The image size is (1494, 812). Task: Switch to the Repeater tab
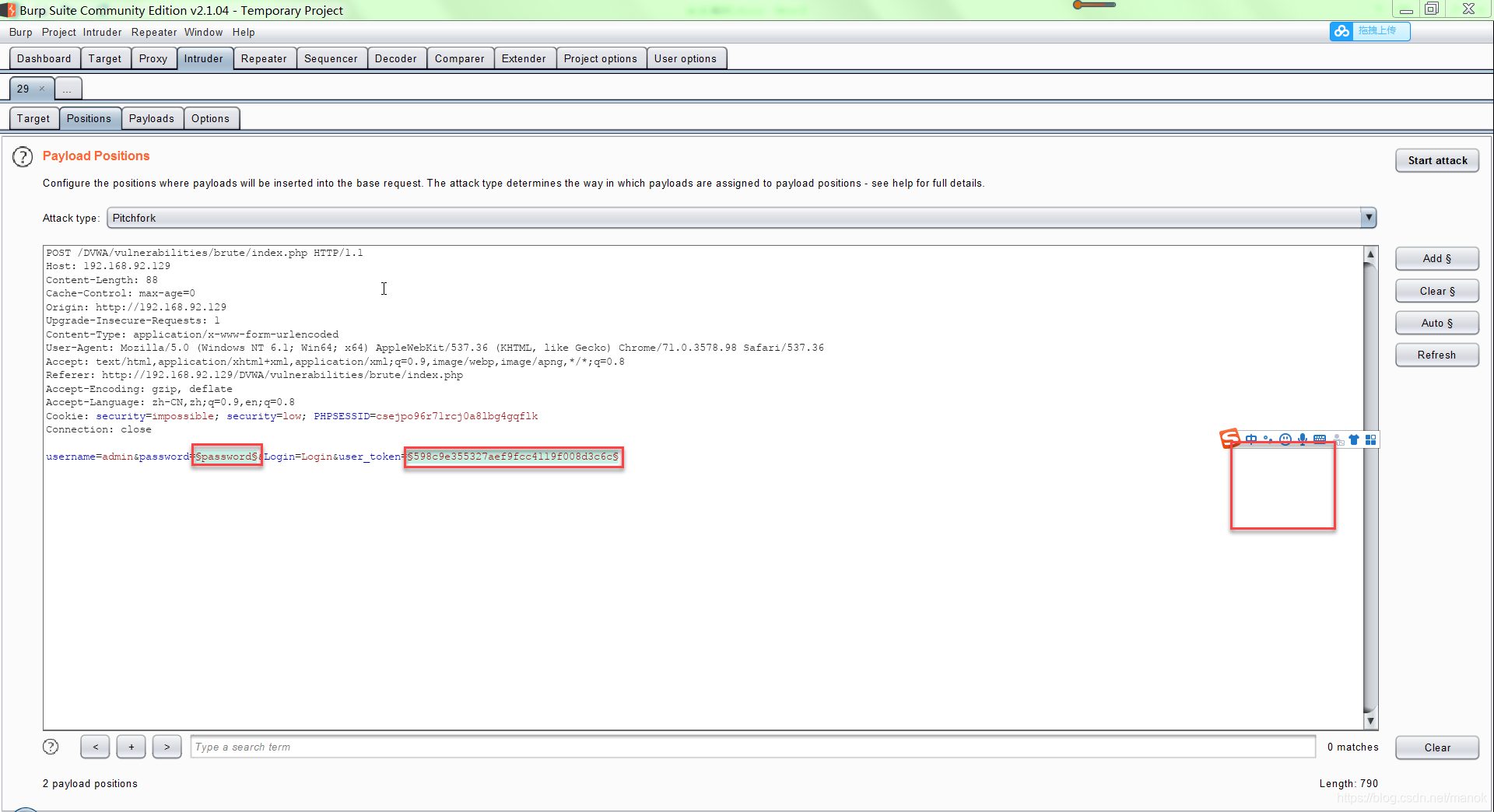264,58
